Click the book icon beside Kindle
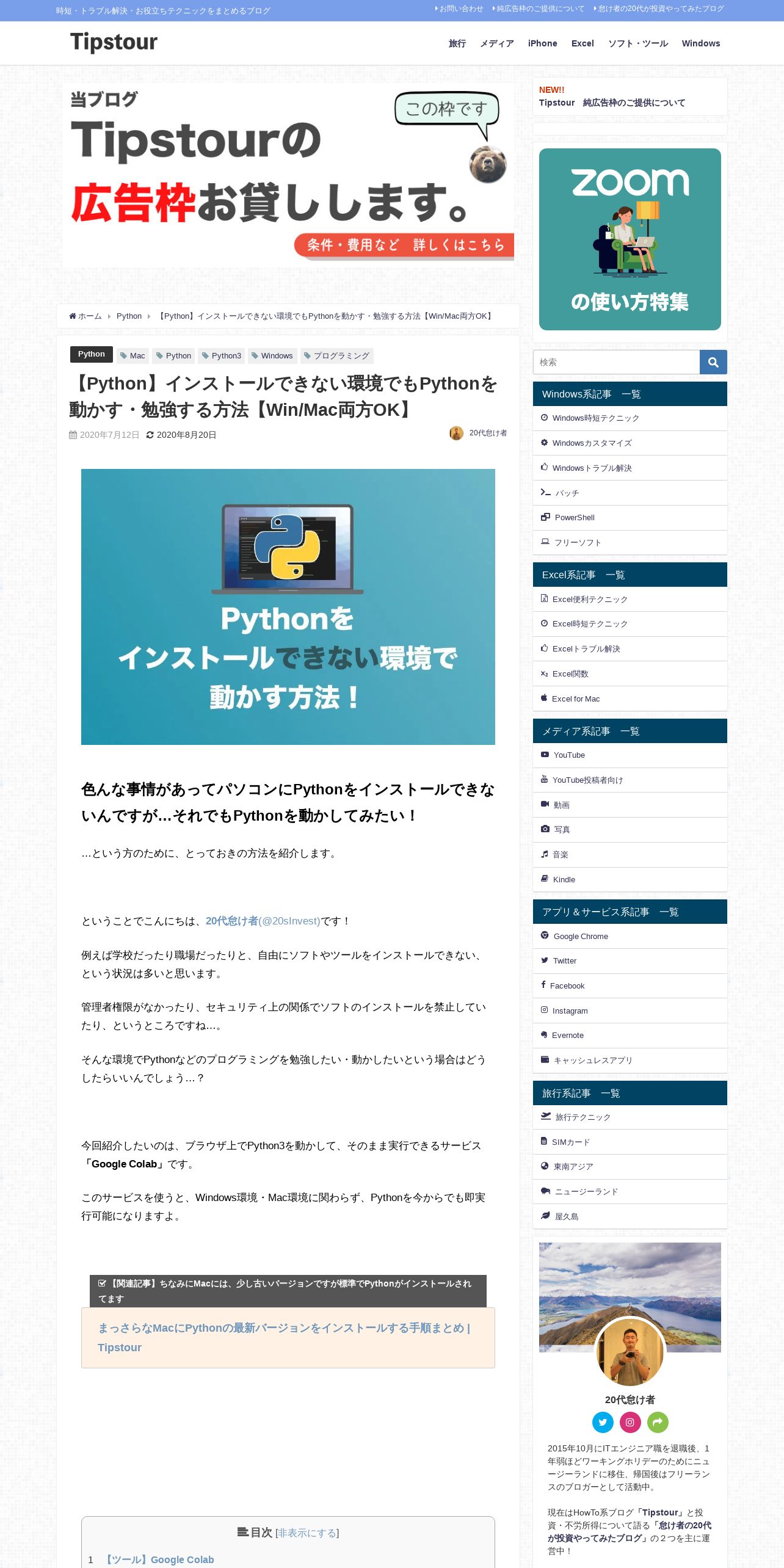 [545, 879]
